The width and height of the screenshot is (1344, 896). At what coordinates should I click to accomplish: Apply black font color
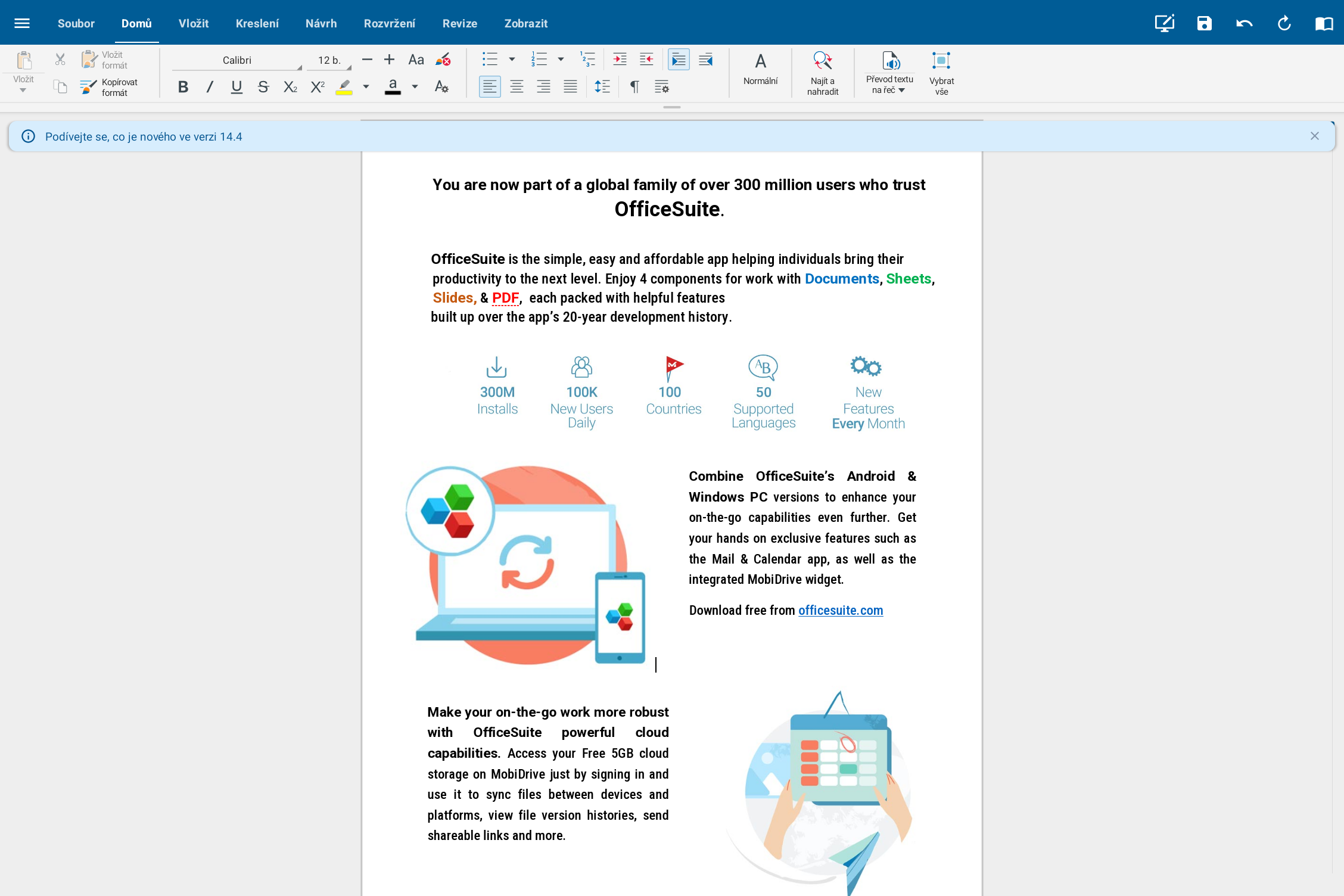click(393, 87)
